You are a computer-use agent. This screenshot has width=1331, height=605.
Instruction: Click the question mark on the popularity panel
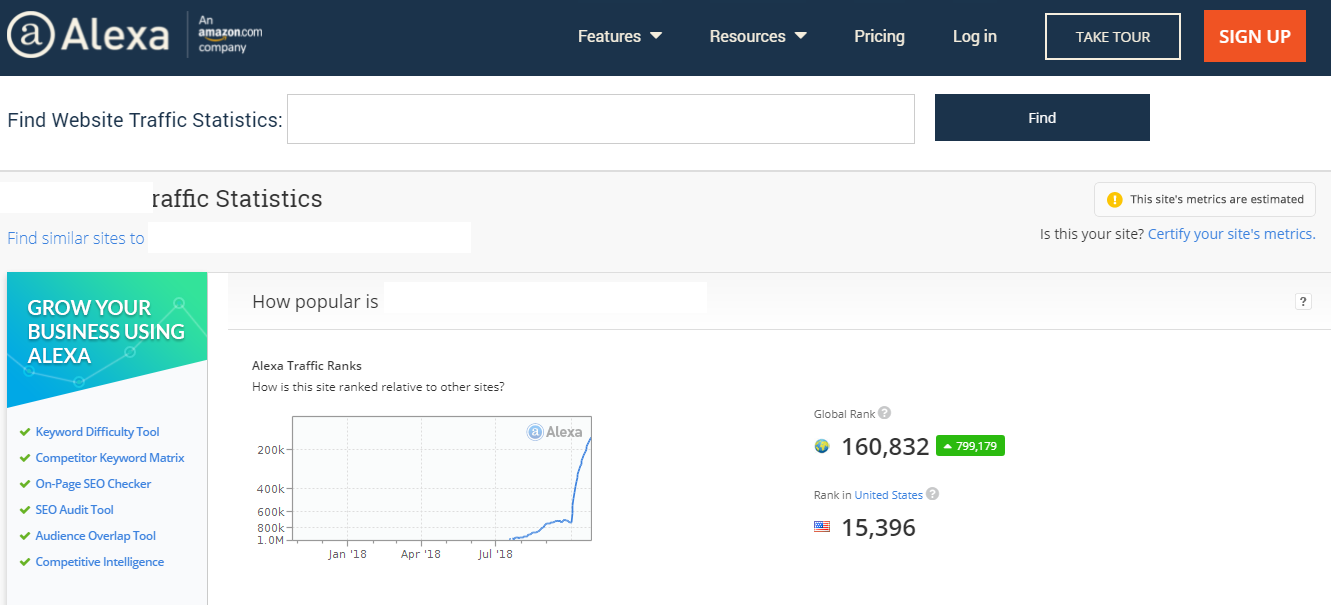[1303, 300]
